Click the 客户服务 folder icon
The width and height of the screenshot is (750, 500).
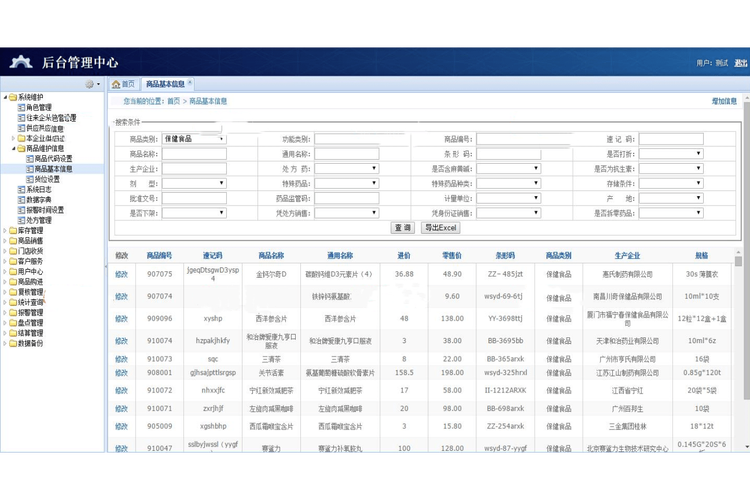(13, 261)
